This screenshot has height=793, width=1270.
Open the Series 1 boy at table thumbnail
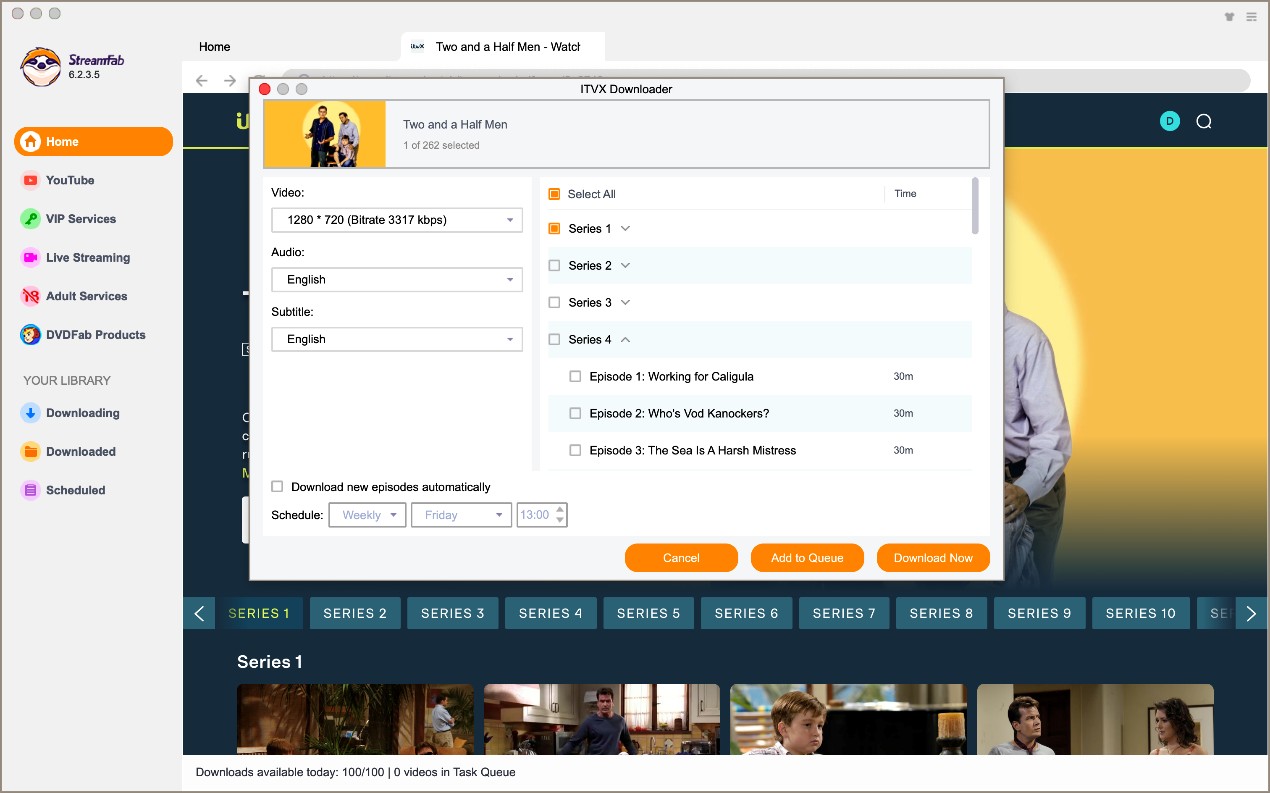point(848,719)
